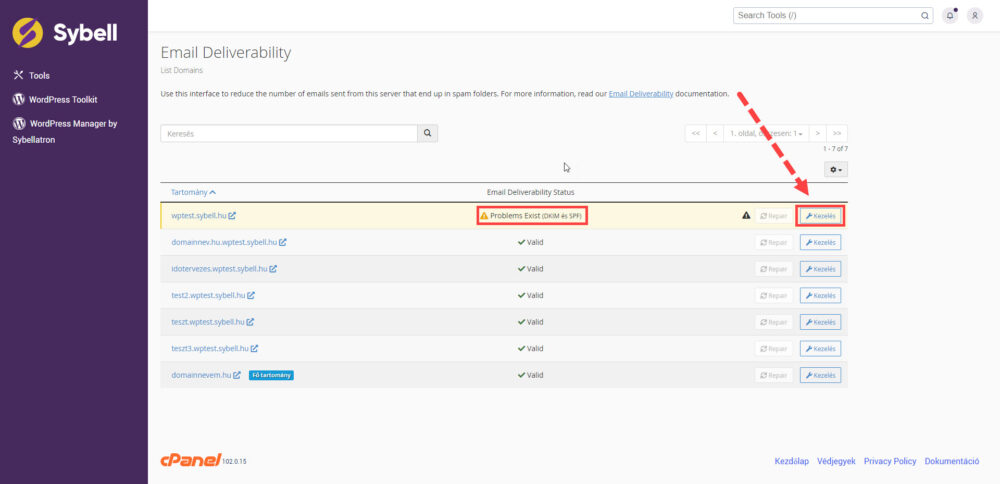Sort by the Tartomány column header
The height and width of the screenshot is (484, 1000).
pos(193,192)
